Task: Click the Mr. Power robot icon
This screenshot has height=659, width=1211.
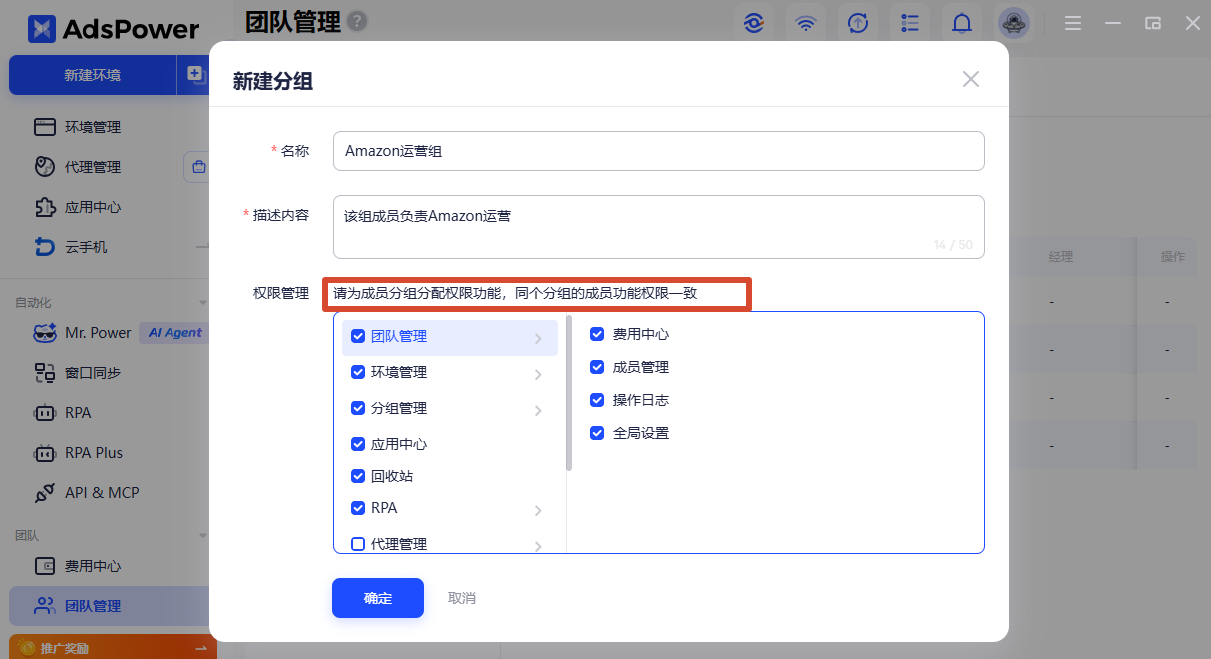Action: 45,333
